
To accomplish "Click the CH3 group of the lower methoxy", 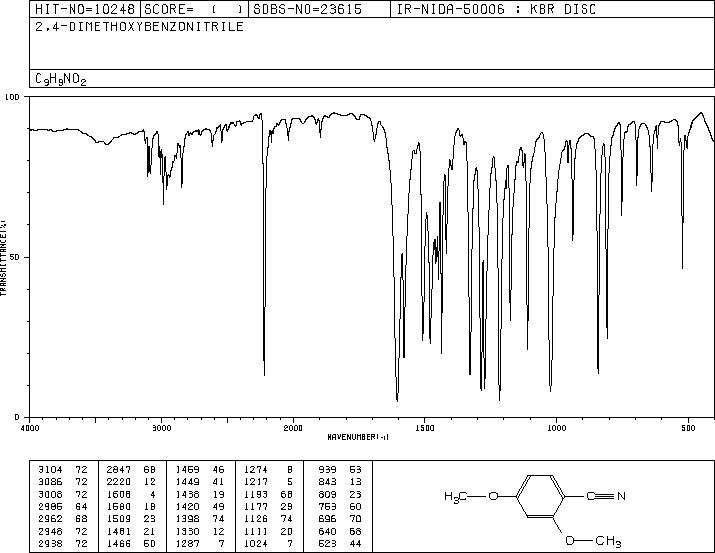I will (608, 542).
